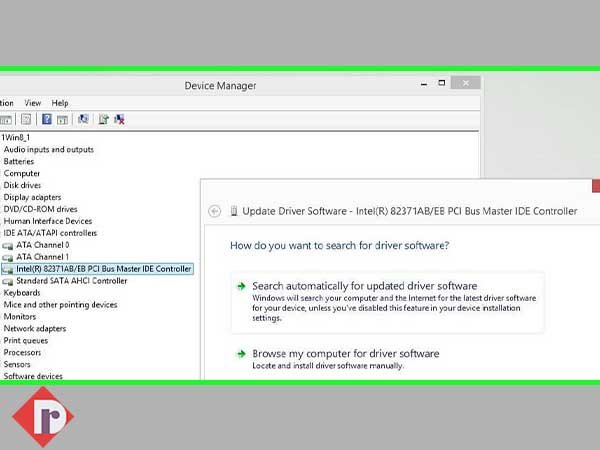Click the blue Help toolbar icon
Screen dimensions: 600x450
click(47, 119)
